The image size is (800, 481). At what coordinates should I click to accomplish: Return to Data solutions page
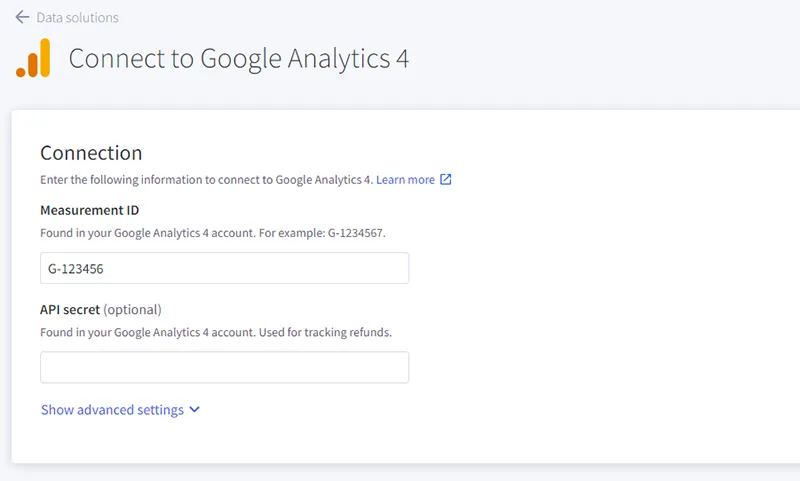click(78, 17)
